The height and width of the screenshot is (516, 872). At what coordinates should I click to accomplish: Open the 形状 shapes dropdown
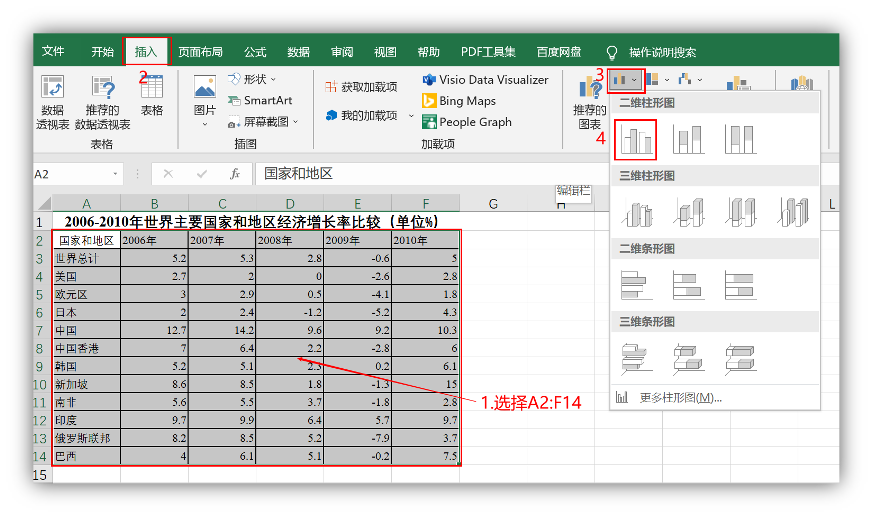[x=252, y=79]
